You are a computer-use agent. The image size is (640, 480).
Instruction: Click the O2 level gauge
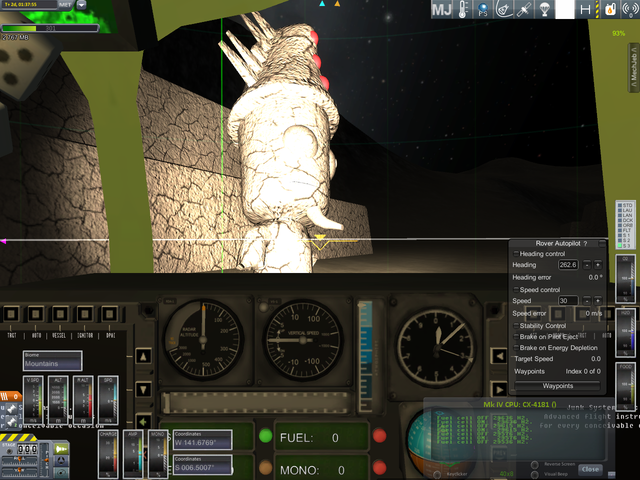(x=625, y=279)
